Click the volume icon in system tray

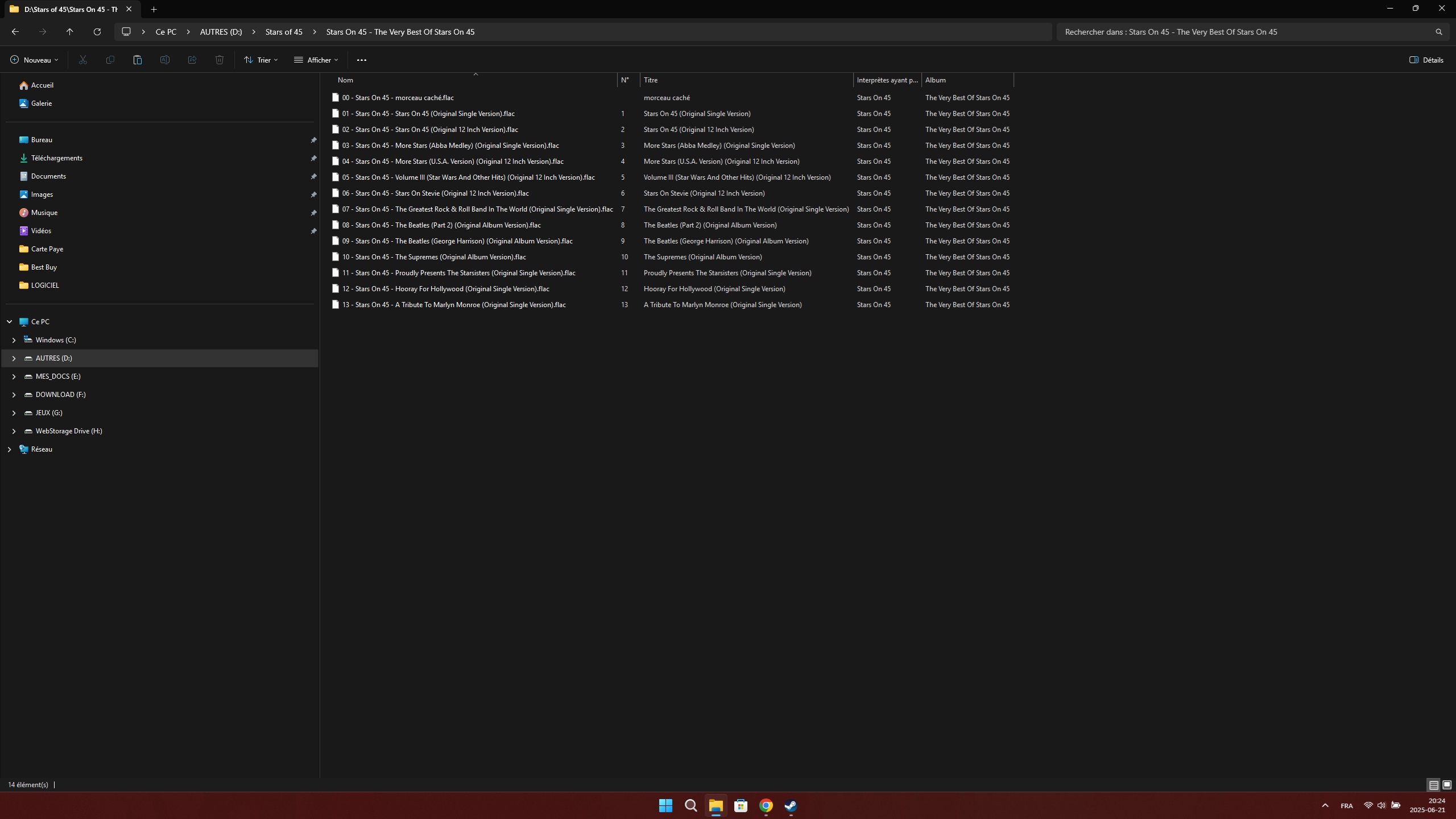(x=1381, y=805)
